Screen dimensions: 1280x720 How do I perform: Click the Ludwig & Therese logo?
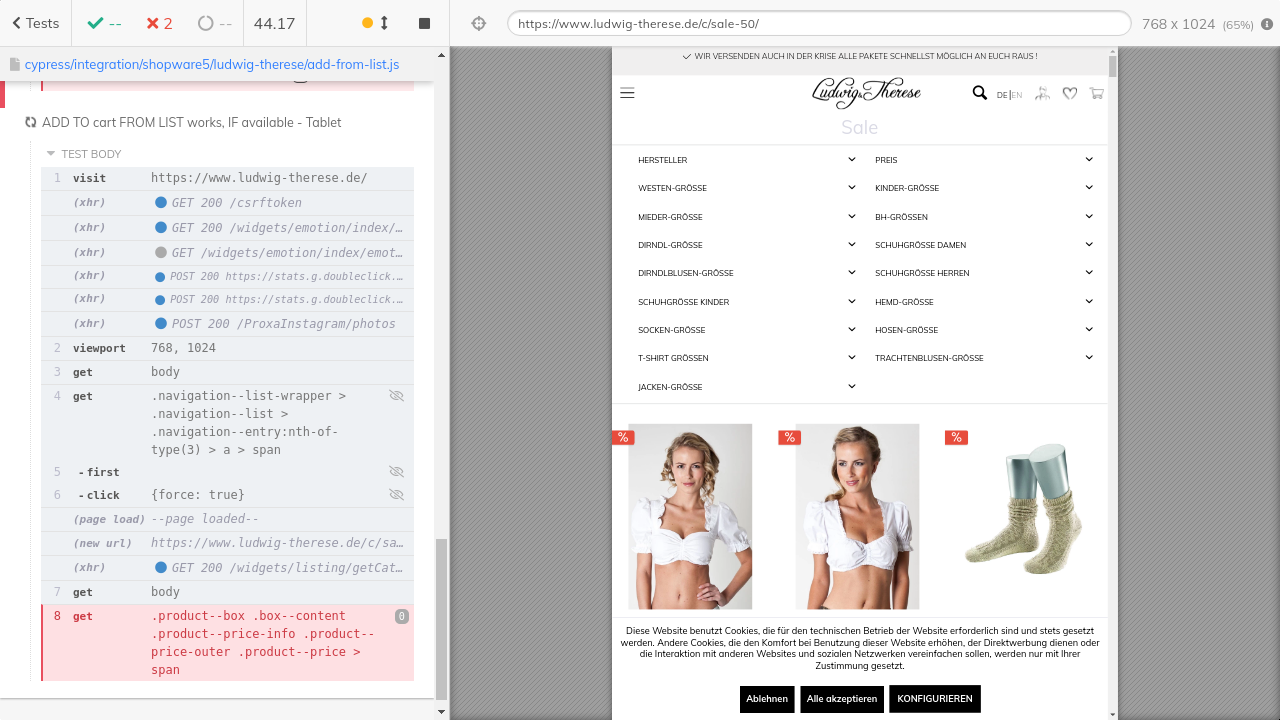866,93
